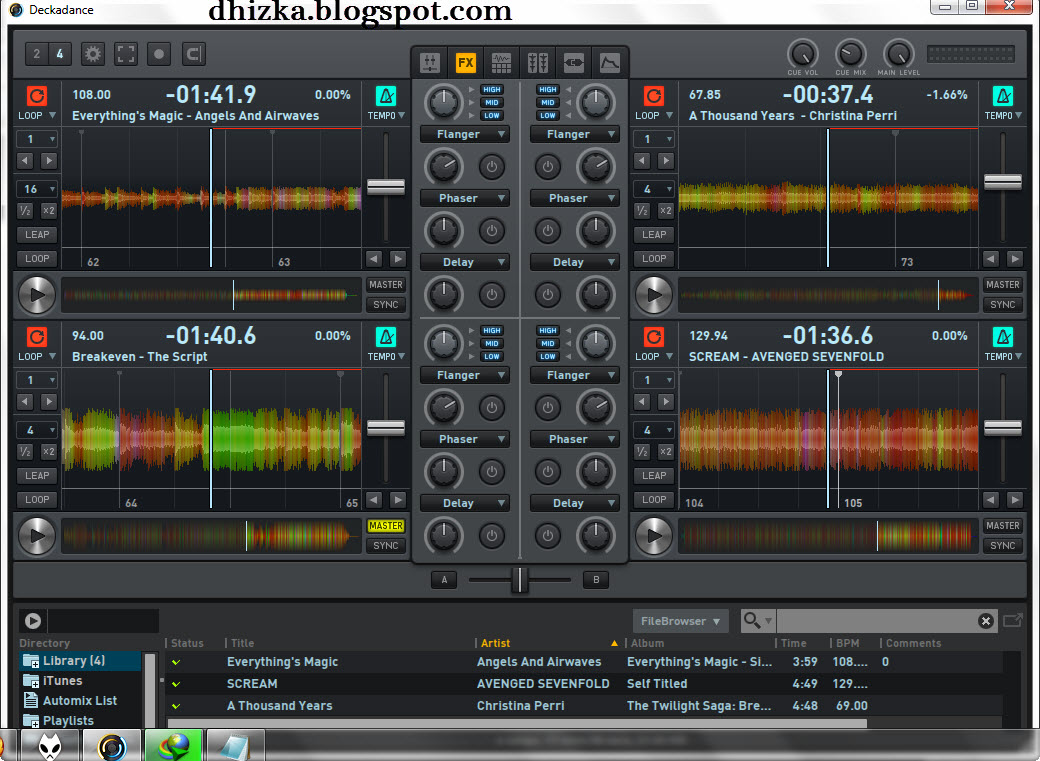Viewport: 1040px width, 761px height.
Task: Enable top-right Flanger effect power button
Action: point(548,167)
